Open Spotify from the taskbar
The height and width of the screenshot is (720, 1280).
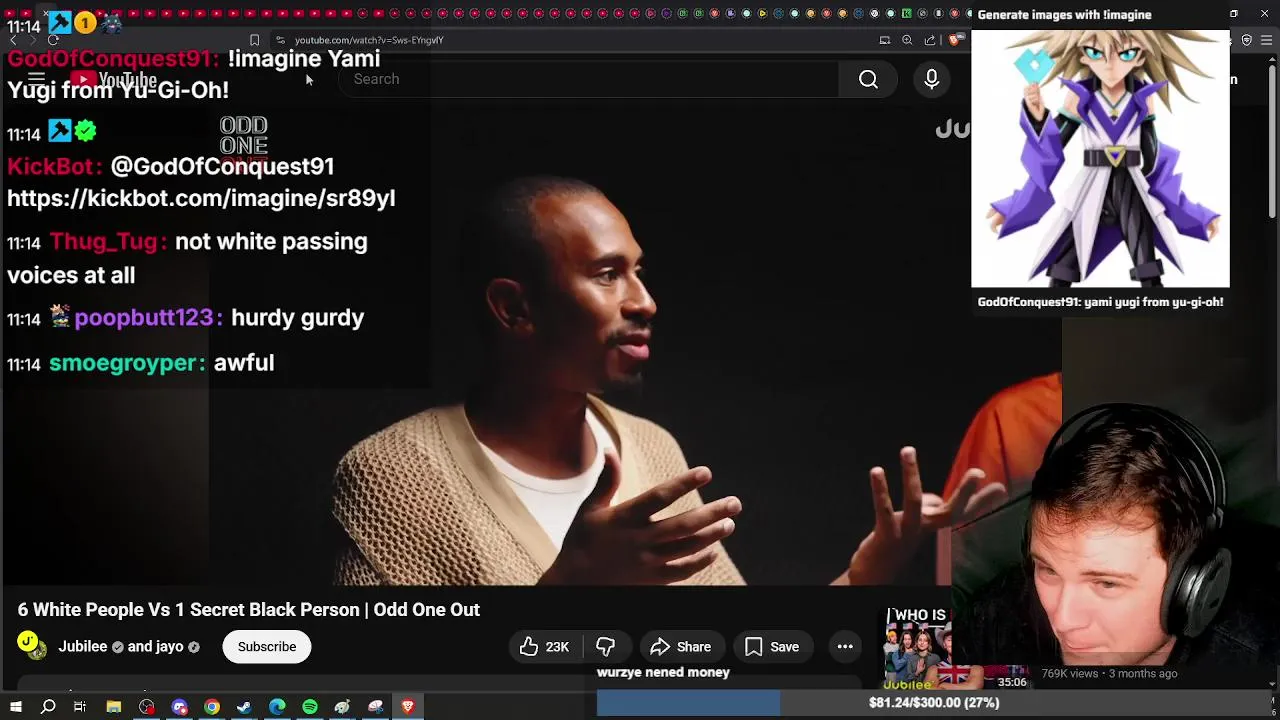(310, 707)
